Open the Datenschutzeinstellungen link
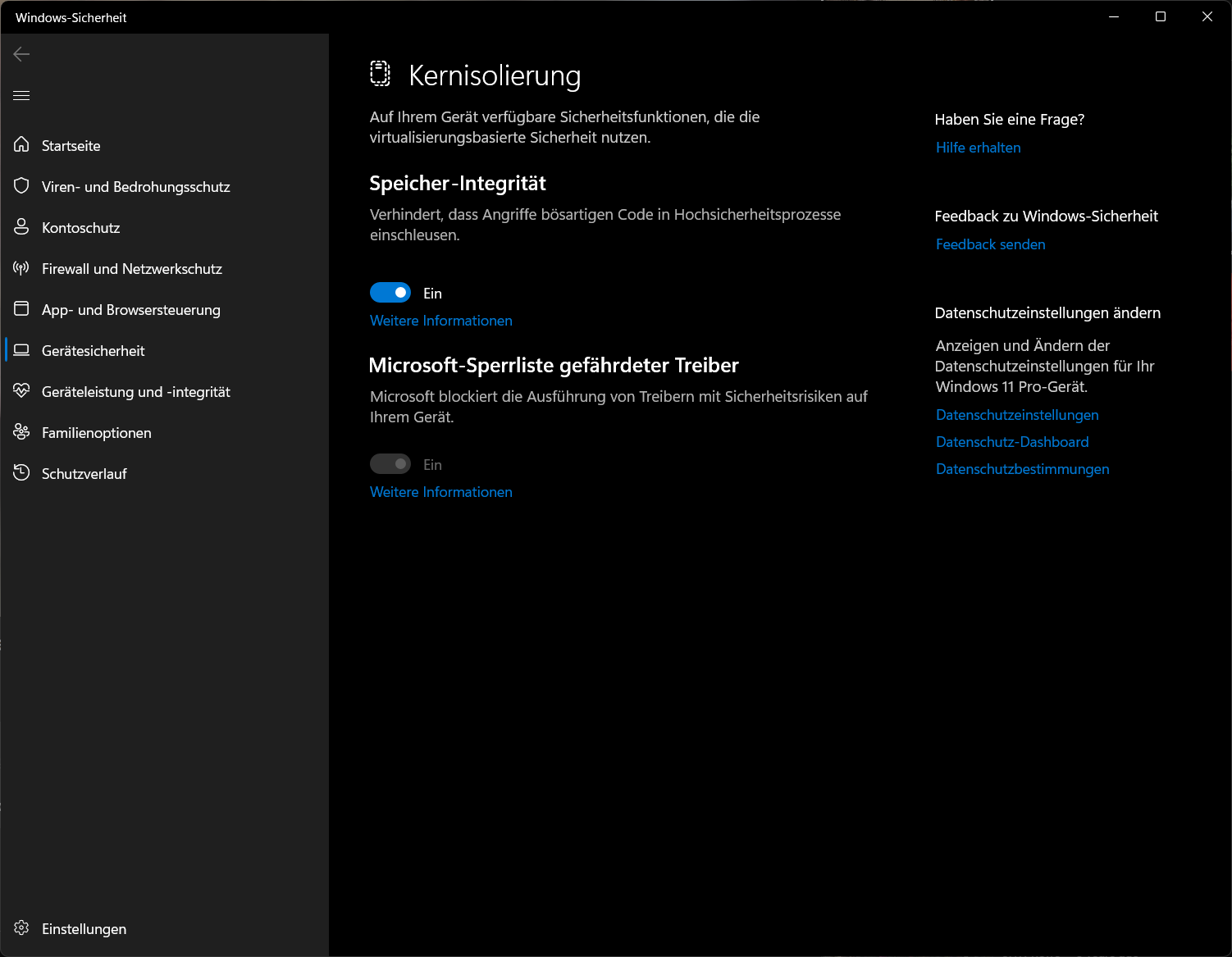The height and width of the screenshot is (957, 1232). click(1017, 415)
